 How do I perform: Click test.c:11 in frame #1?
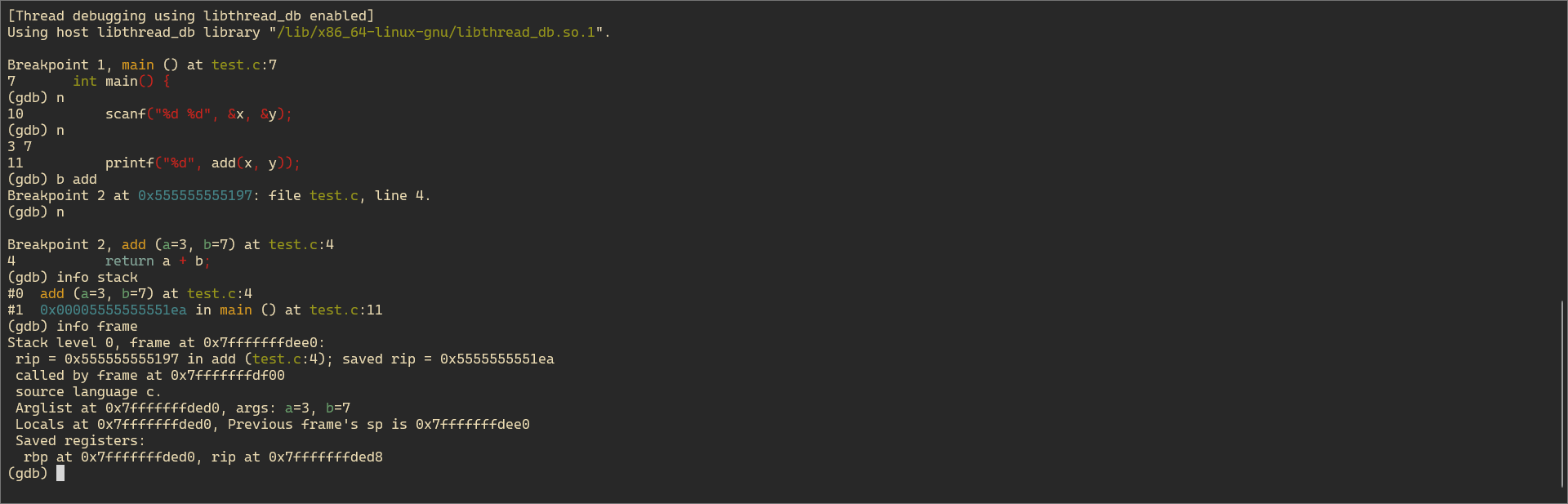click(x=346, y=310)
